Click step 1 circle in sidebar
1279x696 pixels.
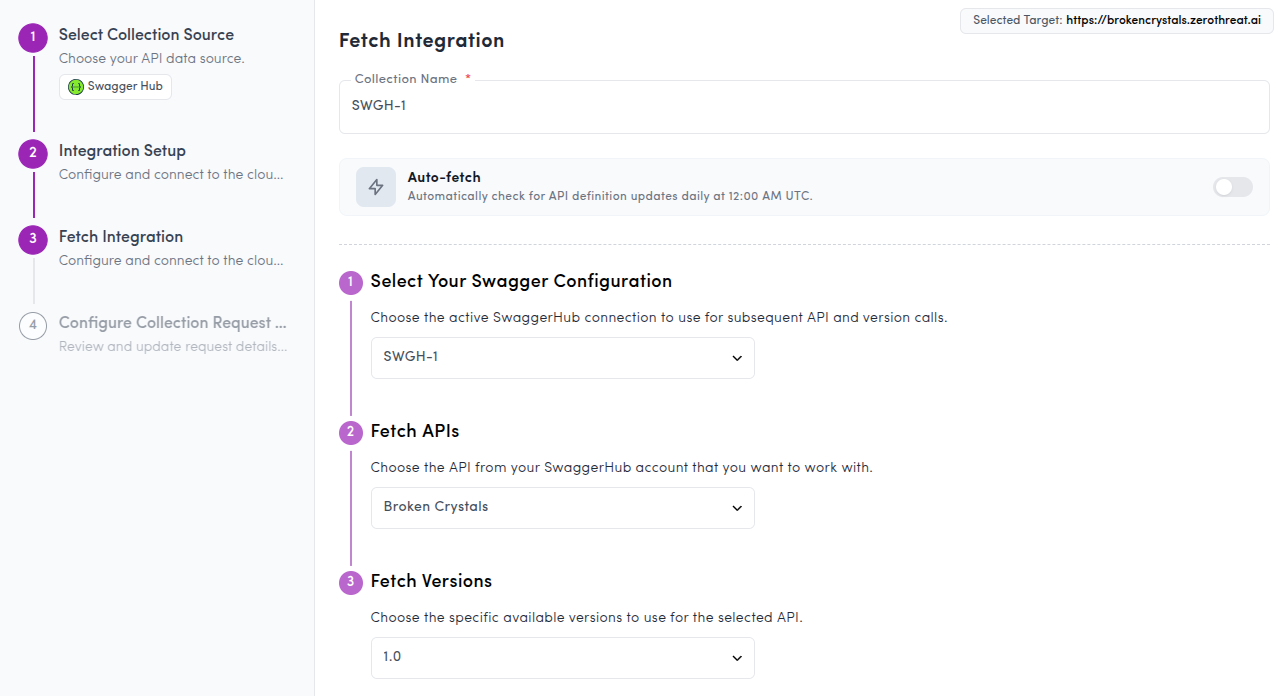point(33,38)
